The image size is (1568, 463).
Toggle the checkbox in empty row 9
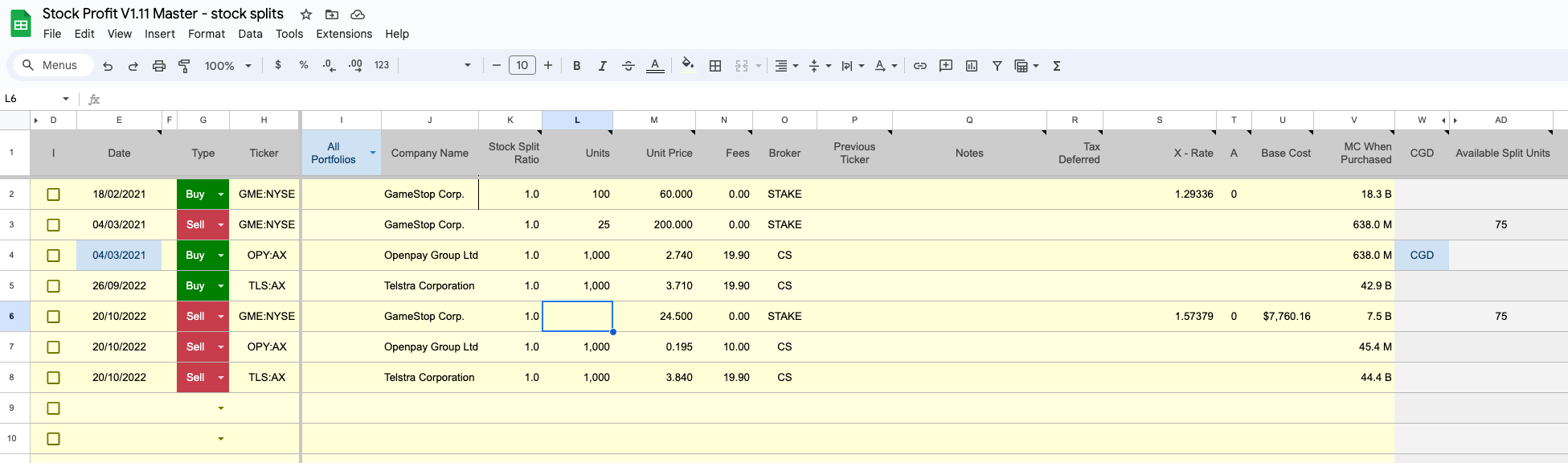54,408
